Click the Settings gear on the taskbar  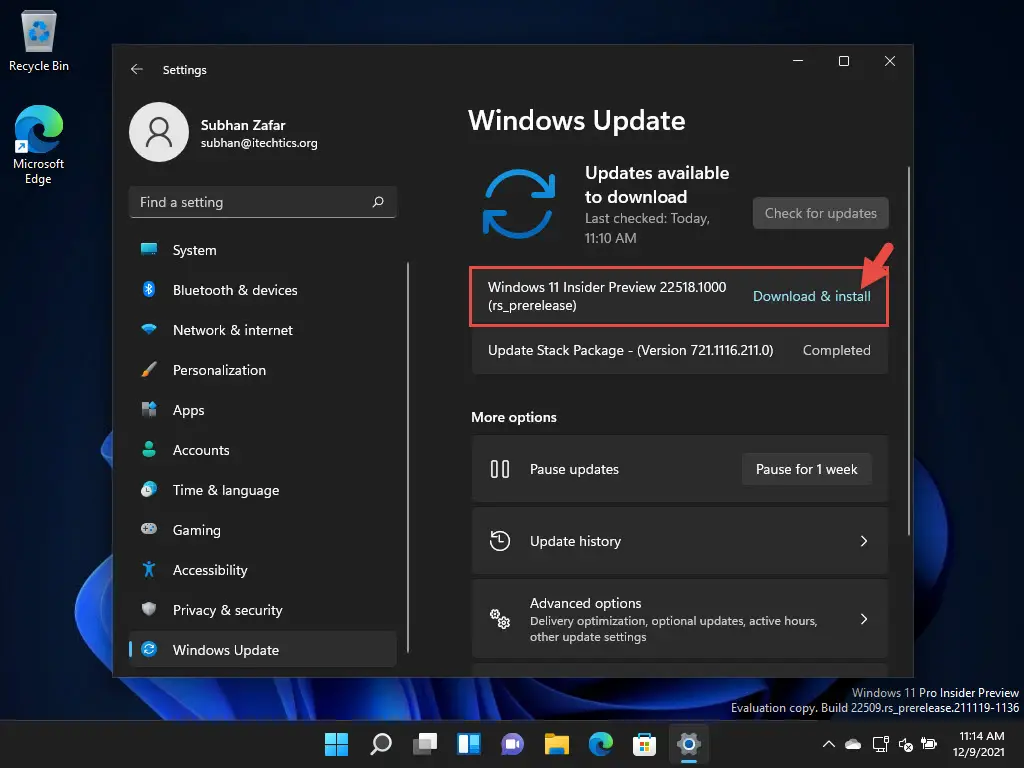pos(688,744)
